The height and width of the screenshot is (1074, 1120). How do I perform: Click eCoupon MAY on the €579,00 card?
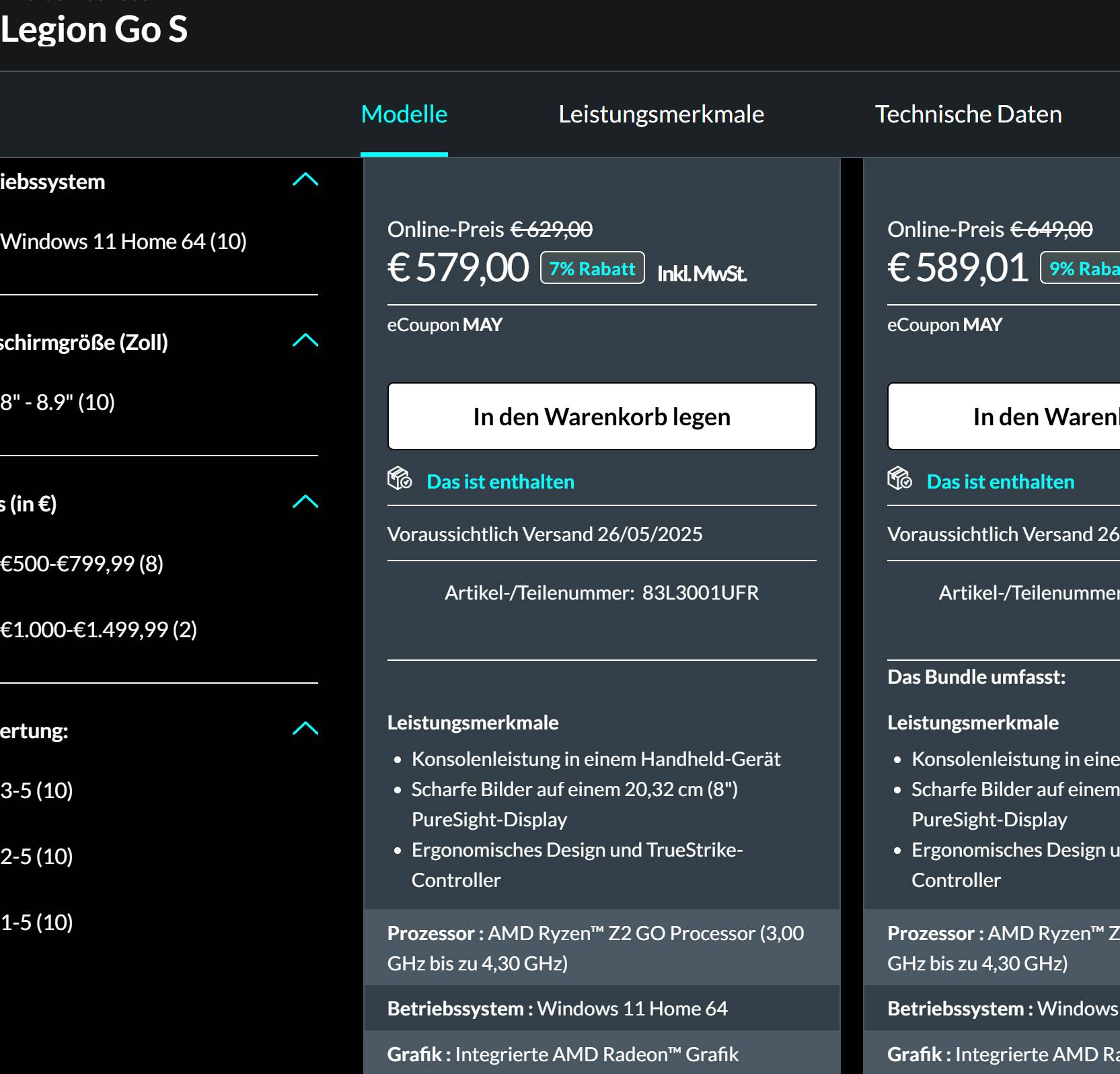(x=445, y=325)
